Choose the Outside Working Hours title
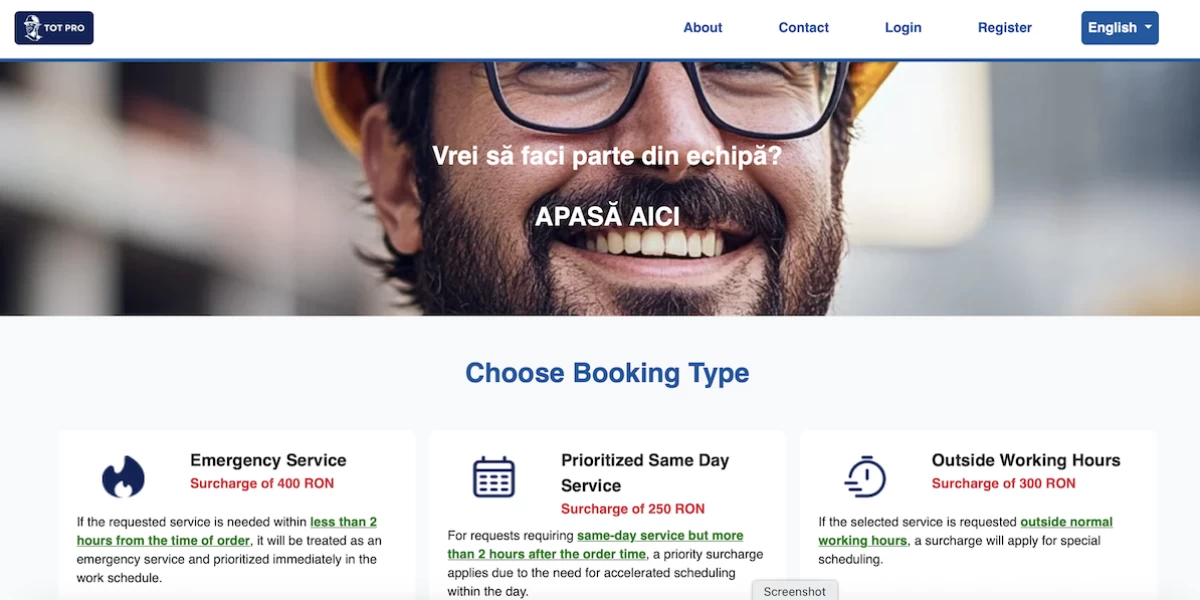The width and height of the screenshot is (1200, 600). click(x=1026, y=460)
